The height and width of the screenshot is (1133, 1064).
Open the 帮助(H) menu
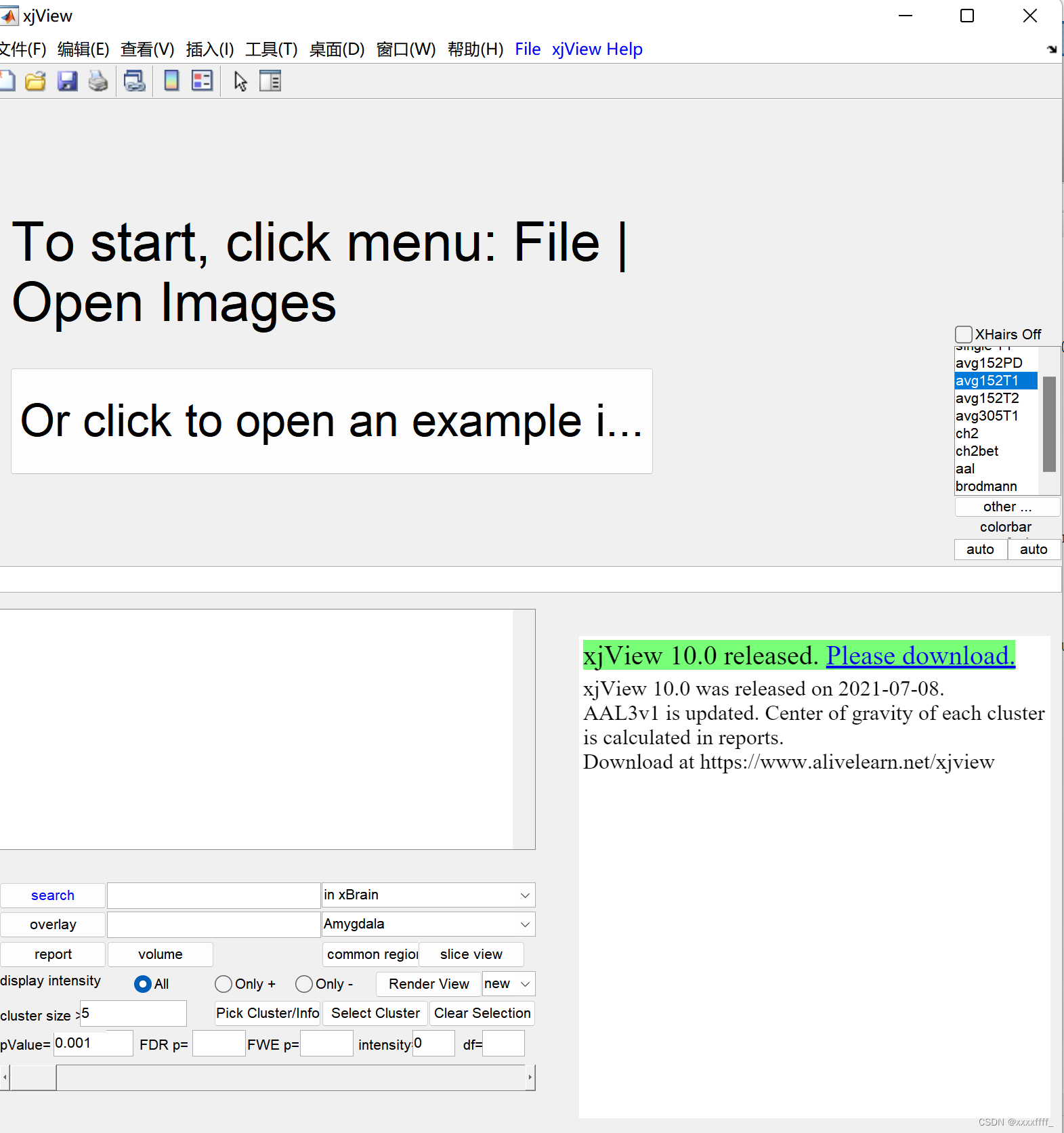[475, 49]
